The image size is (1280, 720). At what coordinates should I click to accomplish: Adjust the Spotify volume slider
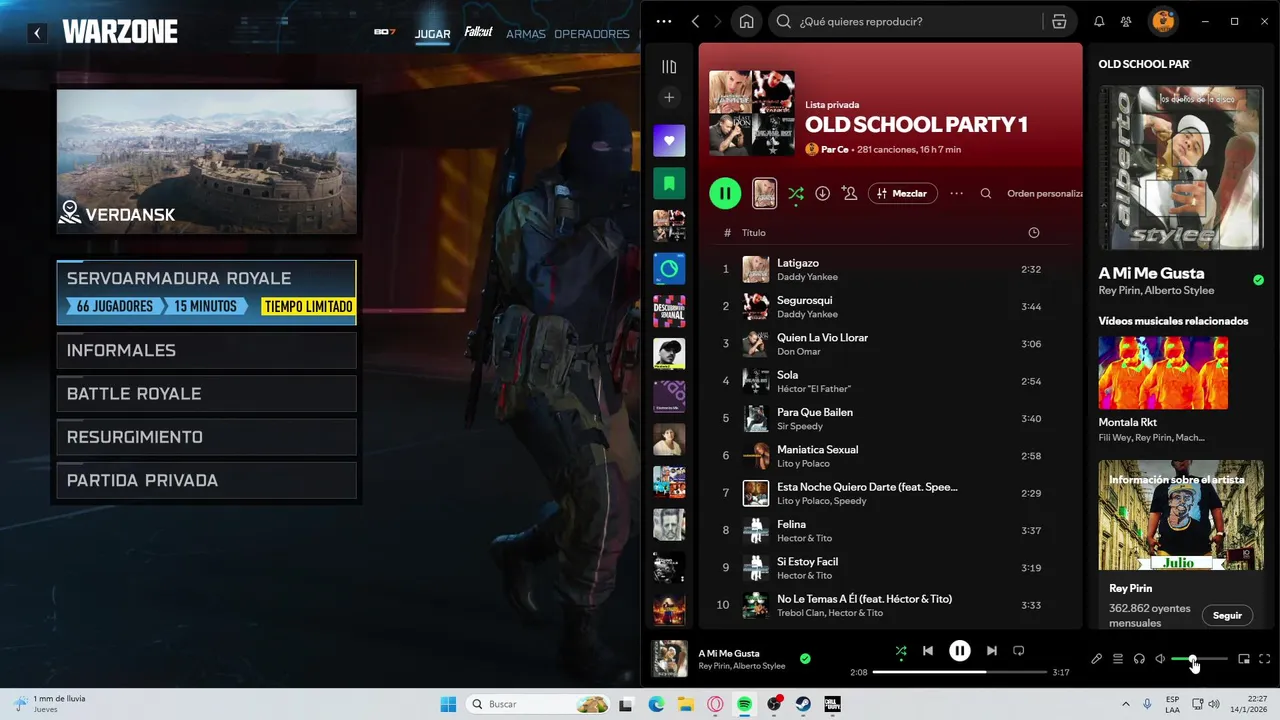1199,659
